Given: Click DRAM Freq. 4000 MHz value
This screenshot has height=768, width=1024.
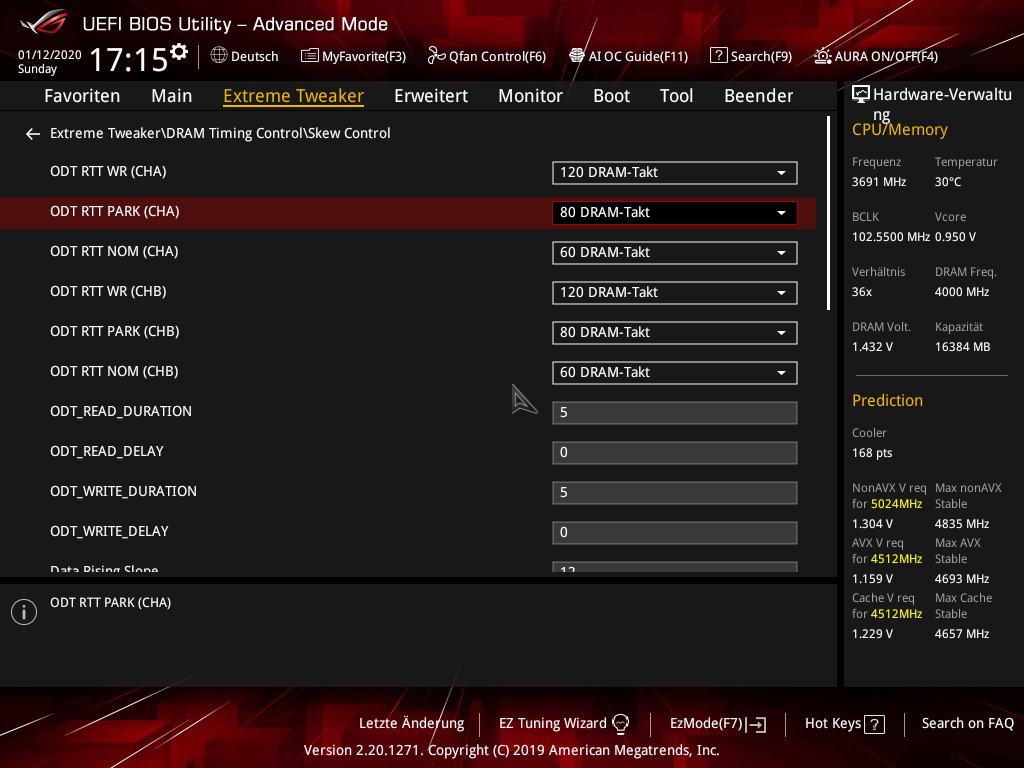Looking at the screenshot, I should 961,292.
